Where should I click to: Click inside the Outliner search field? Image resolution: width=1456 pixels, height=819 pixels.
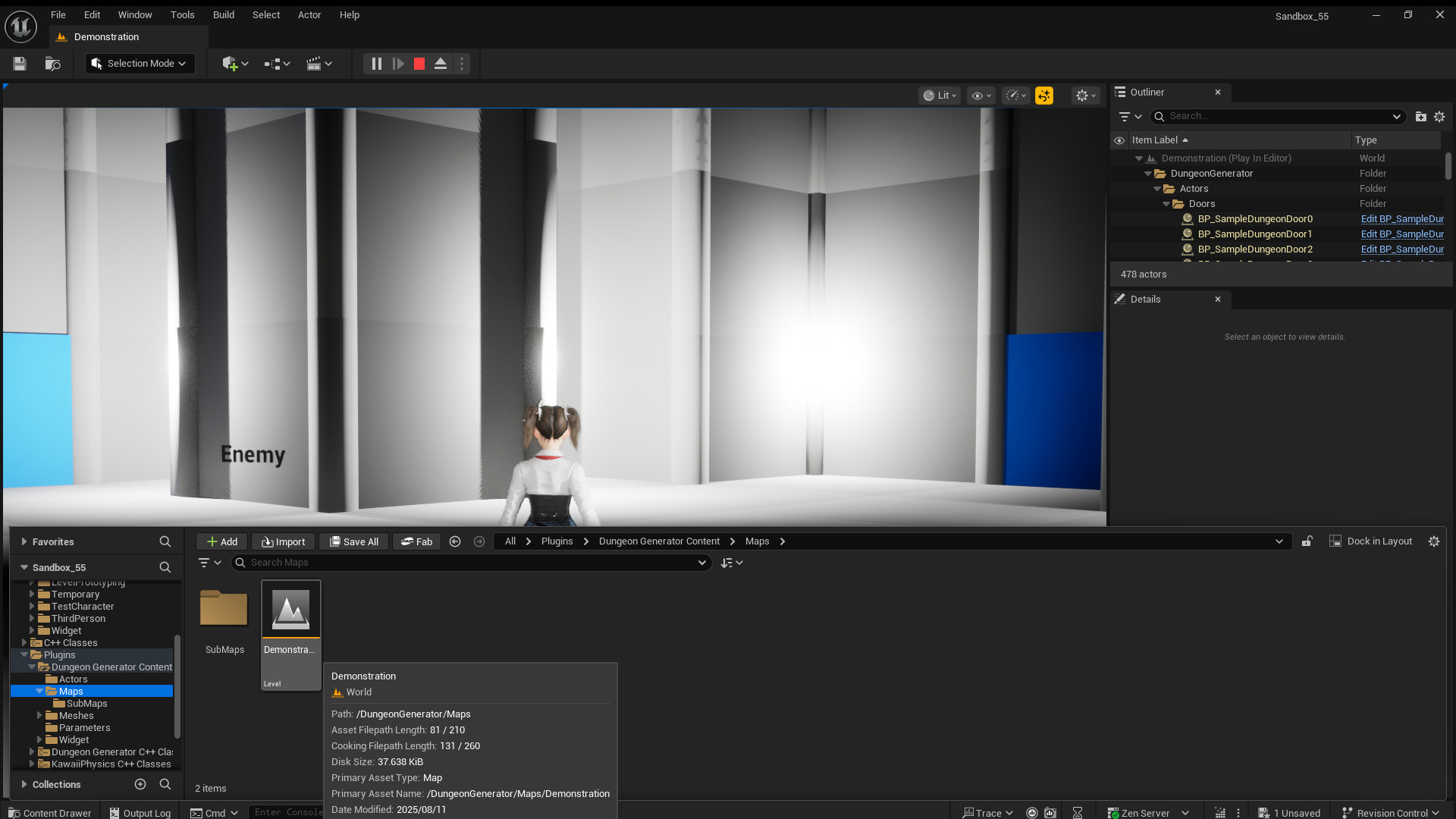tap(1278, 117)
